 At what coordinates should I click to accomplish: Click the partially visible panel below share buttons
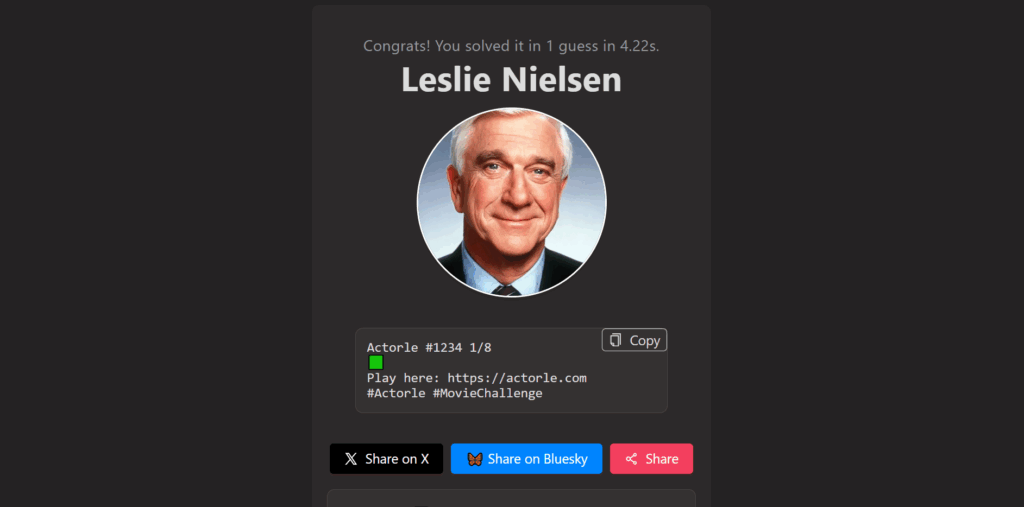511,499
